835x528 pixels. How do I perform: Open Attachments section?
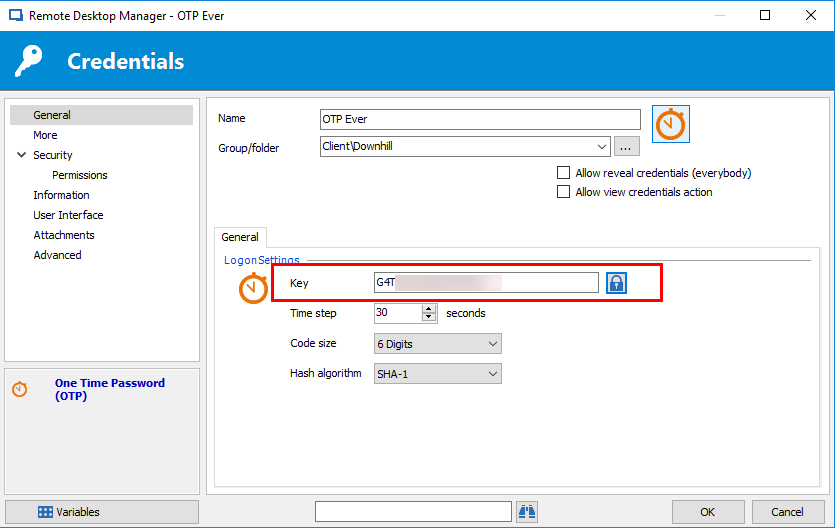64,235
